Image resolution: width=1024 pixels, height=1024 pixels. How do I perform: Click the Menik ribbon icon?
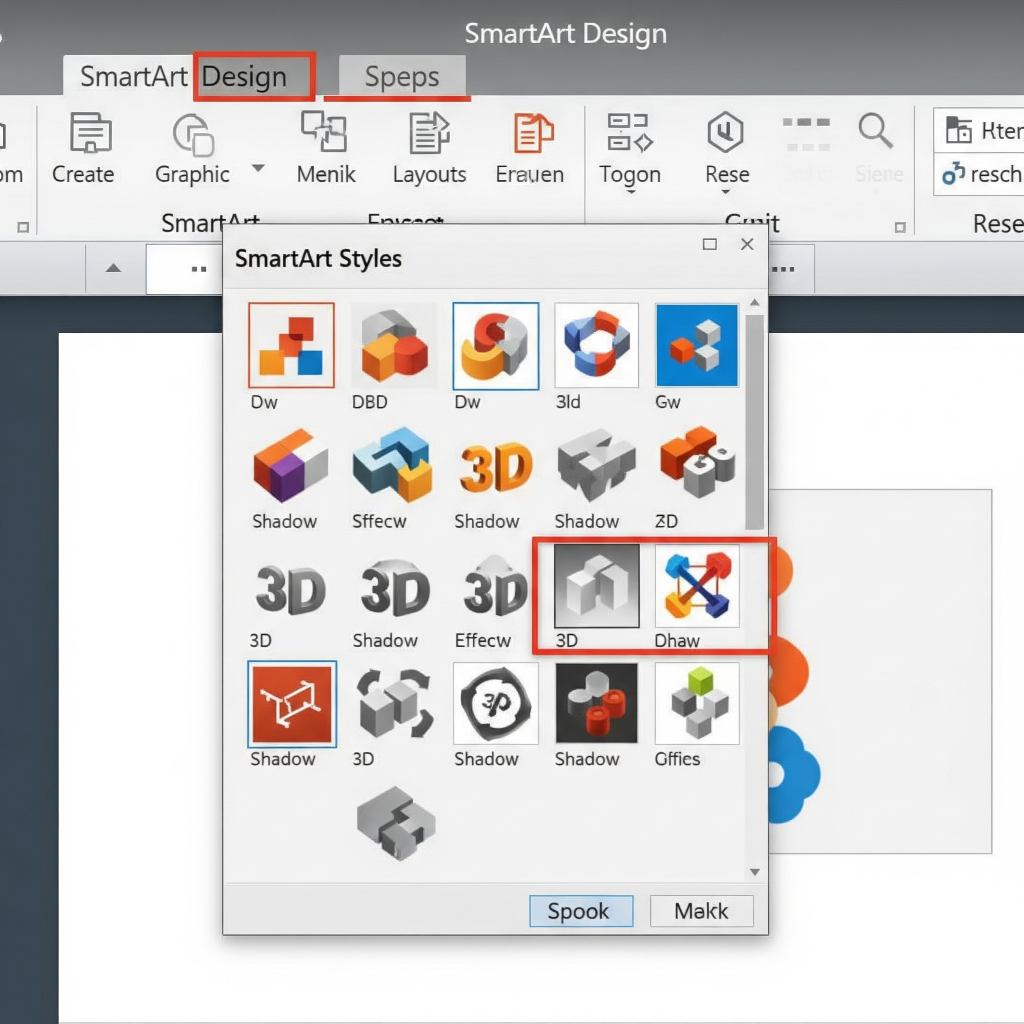click(325, 134)
